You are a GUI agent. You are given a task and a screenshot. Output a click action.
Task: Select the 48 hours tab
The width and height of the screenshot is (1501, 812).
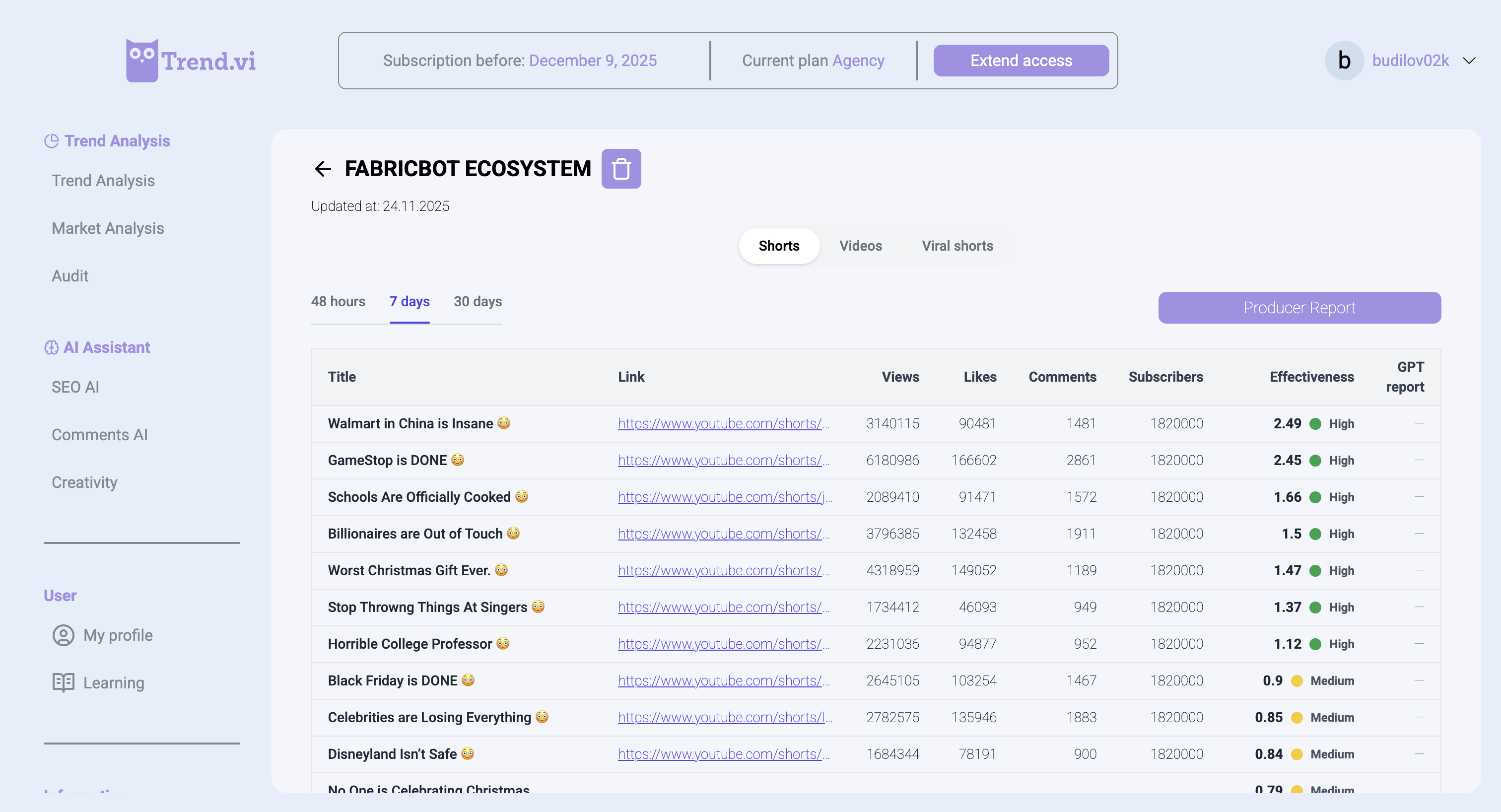point(338,302)
